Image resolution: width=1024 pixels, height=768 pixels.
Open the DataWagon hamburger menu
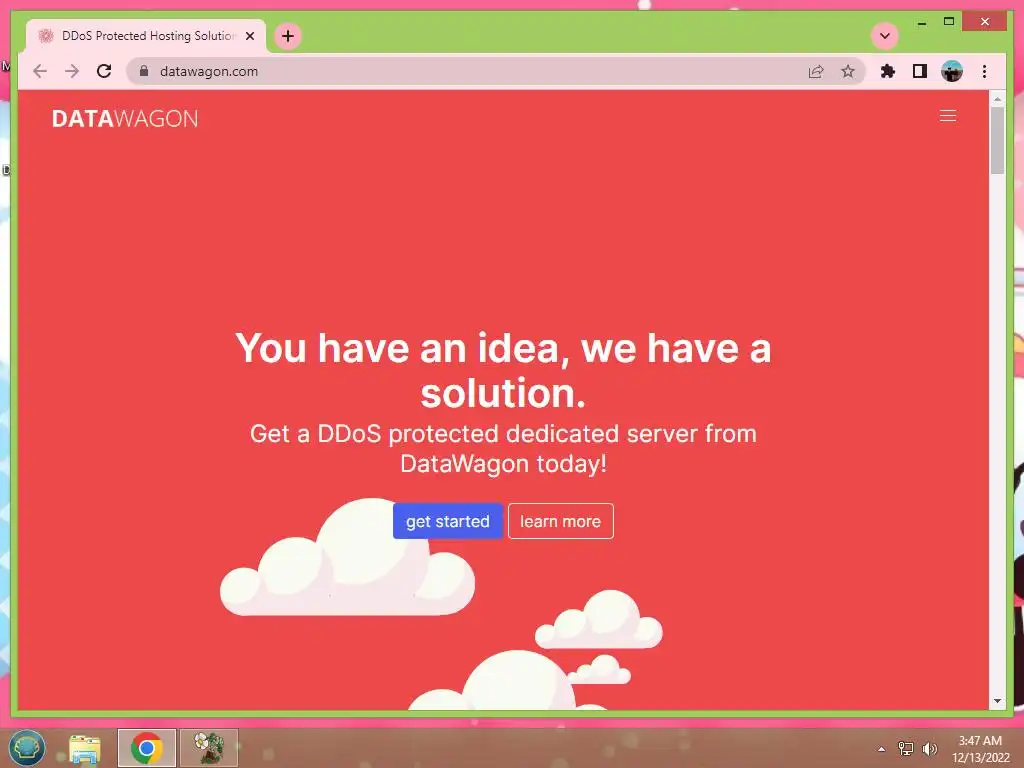point(948,116)
